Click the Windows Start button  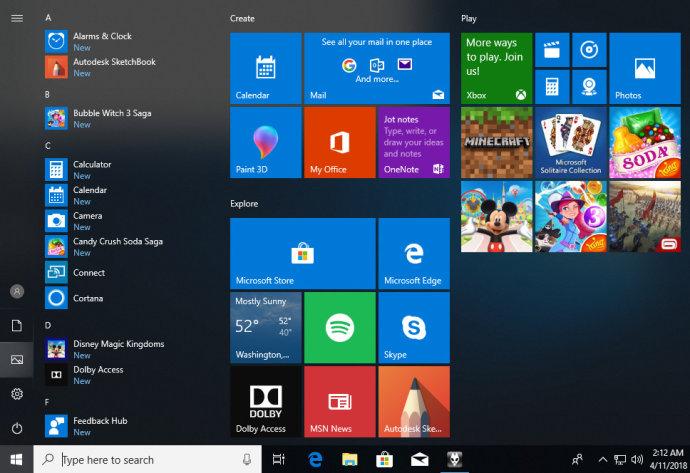17,459
